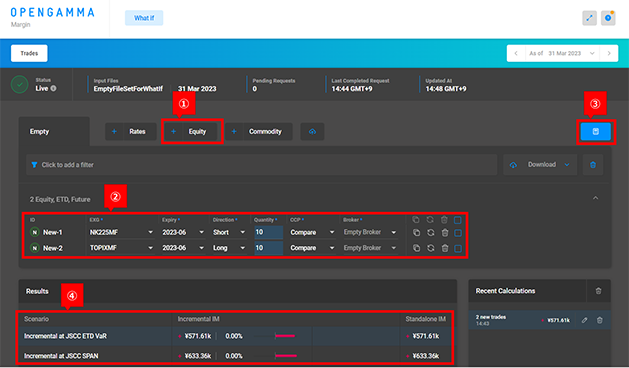Click the JSCC ETD VaR incremental bar
Viewport: 629px width, 368px height.
[x=285, y=336]
